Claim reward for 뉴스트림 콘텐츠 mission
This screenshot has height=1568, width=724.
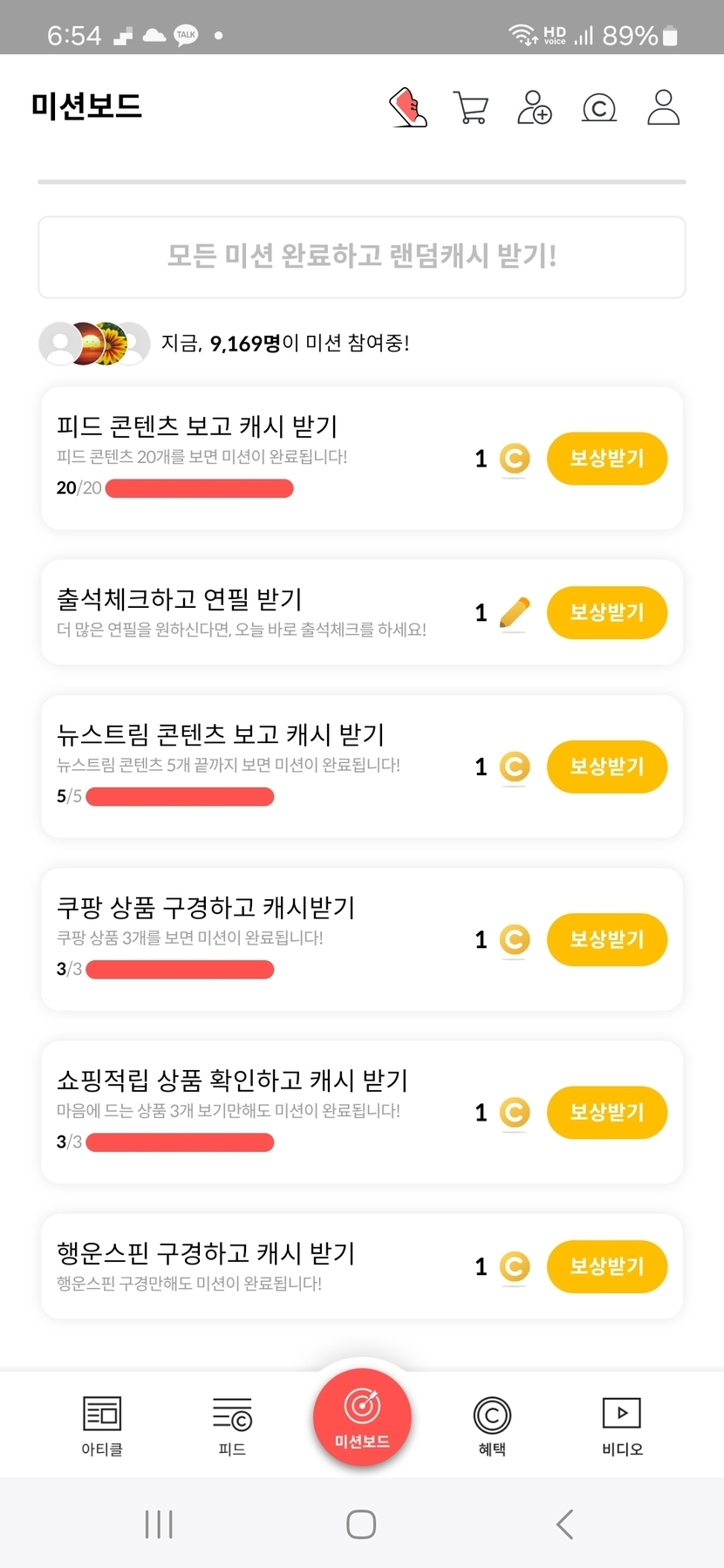point(606,767)
